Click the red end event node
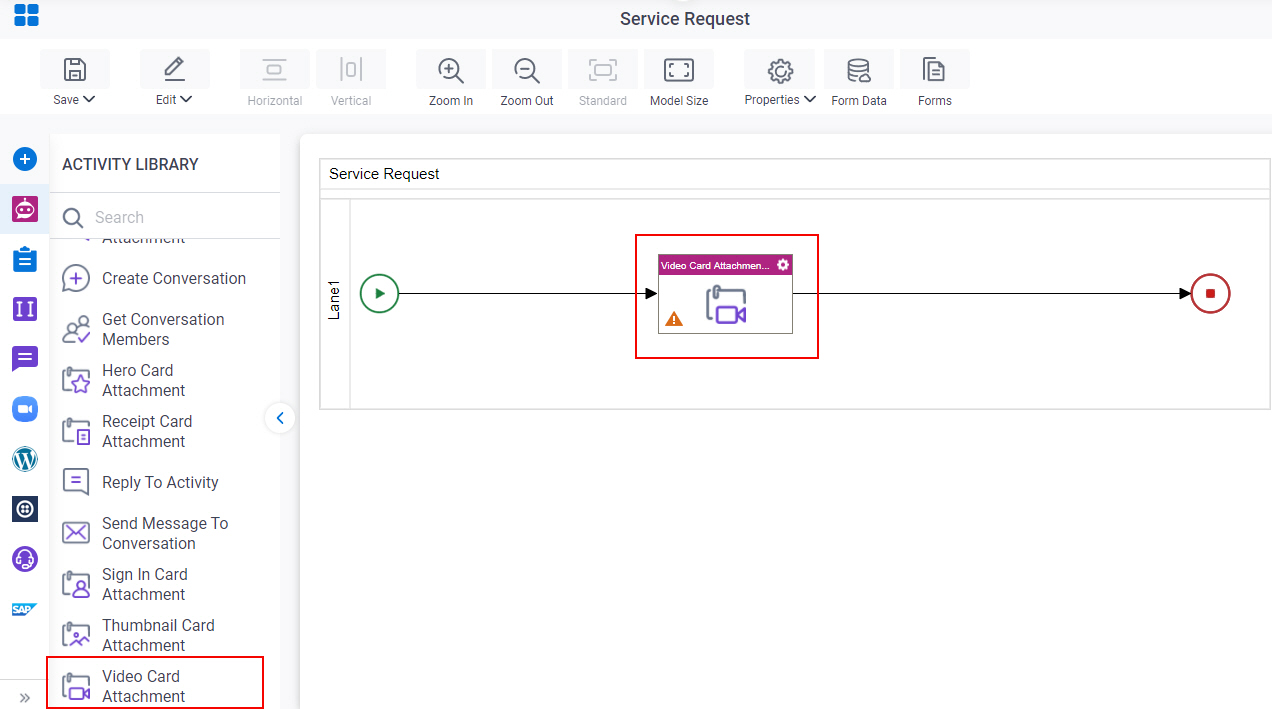This screenshot has width=1272, height=709. 1210,294
